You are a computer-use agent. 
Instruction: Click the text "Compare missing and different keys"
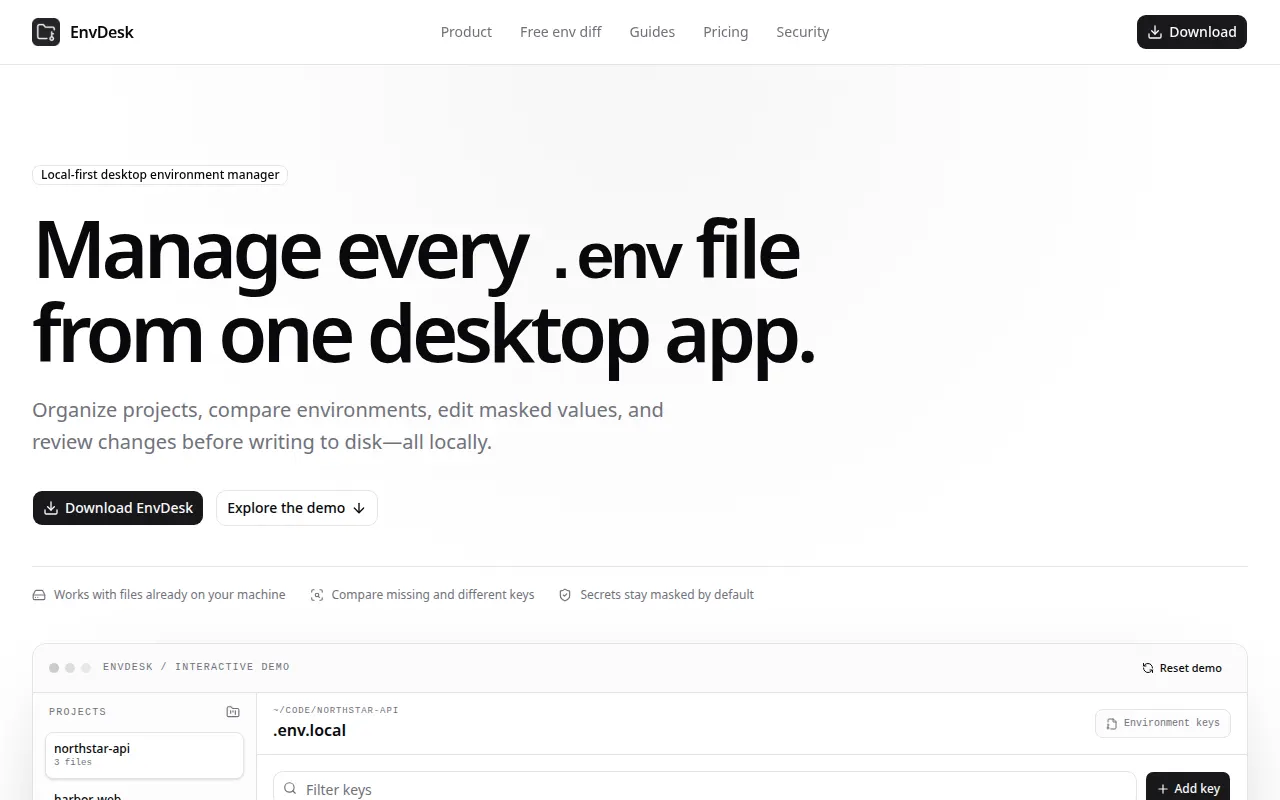[x=433, y=595]
